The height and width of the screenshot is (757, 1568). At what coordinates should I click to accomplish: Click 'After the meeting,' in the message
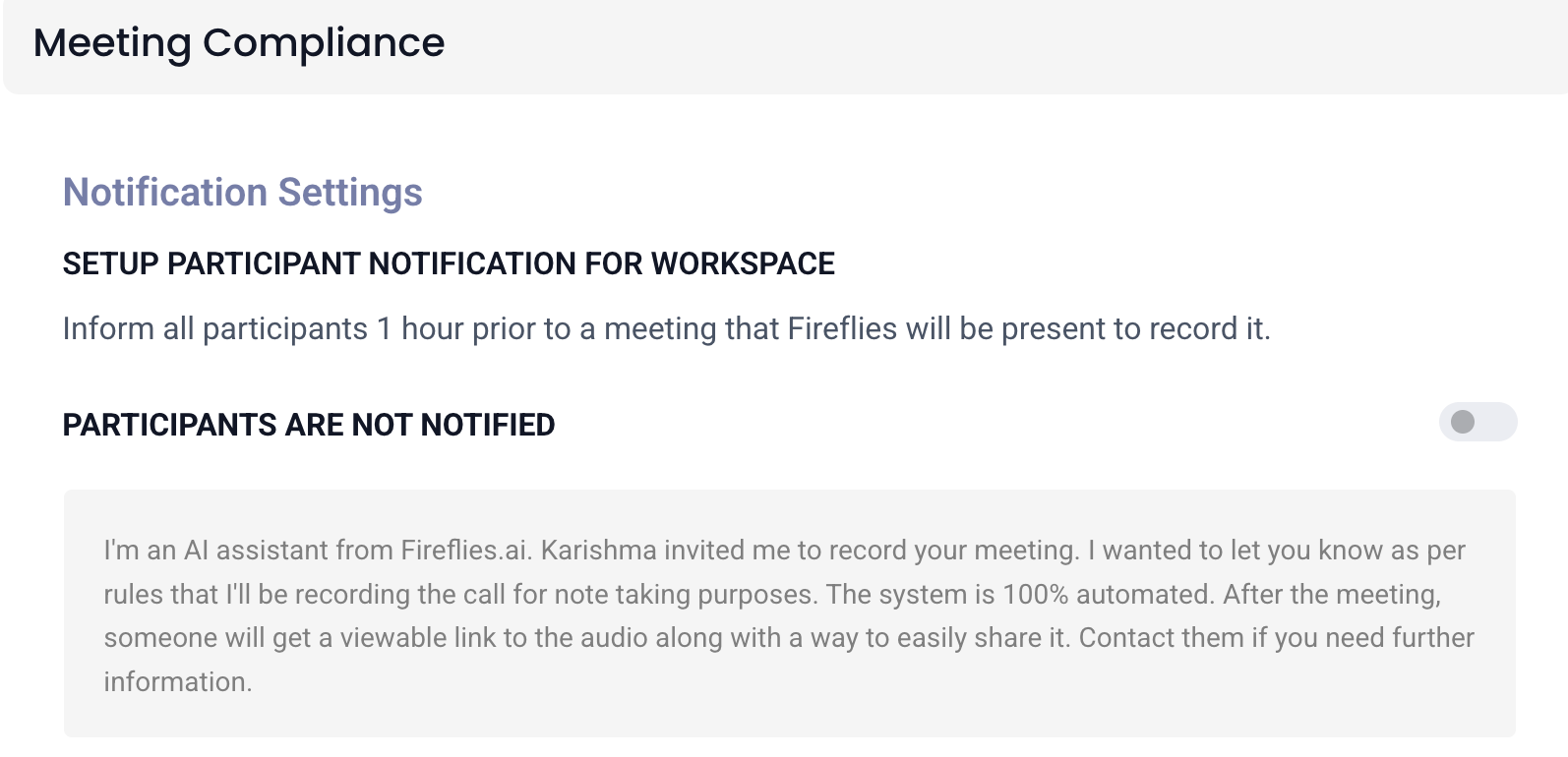(1331, 594)
